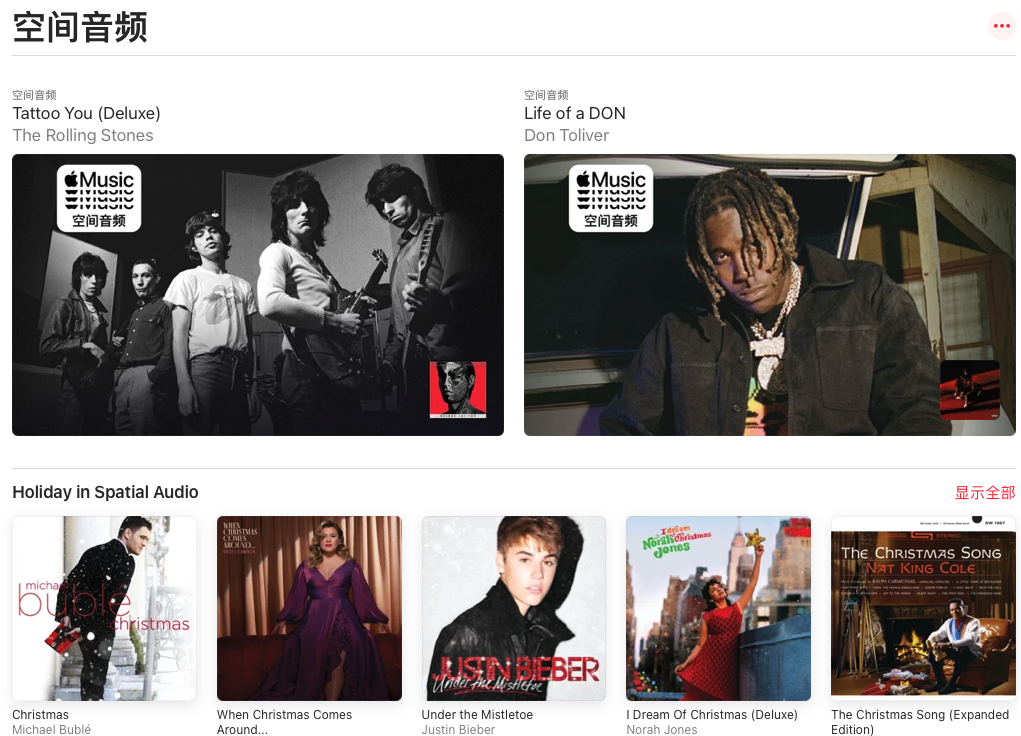Open the Don Toliver feature image

click(x=770, y=295)
